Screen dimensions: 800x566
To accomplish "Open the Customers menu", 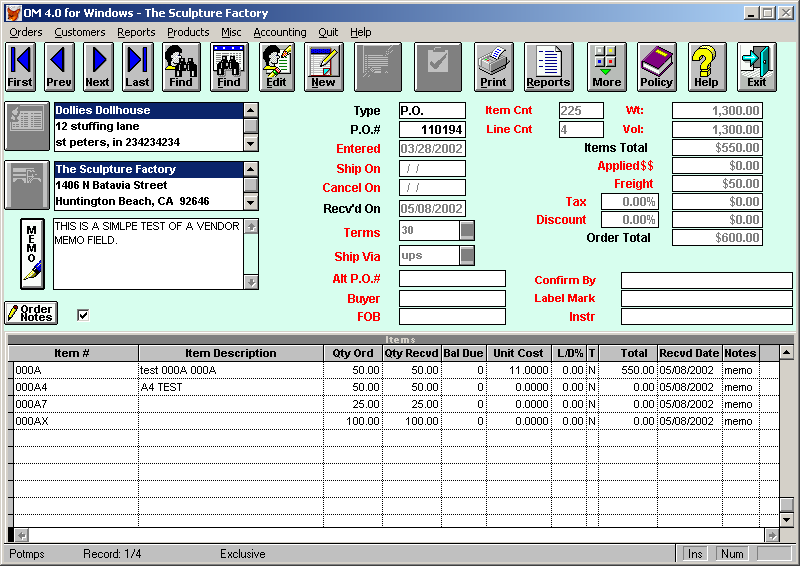I will [80, 32].
